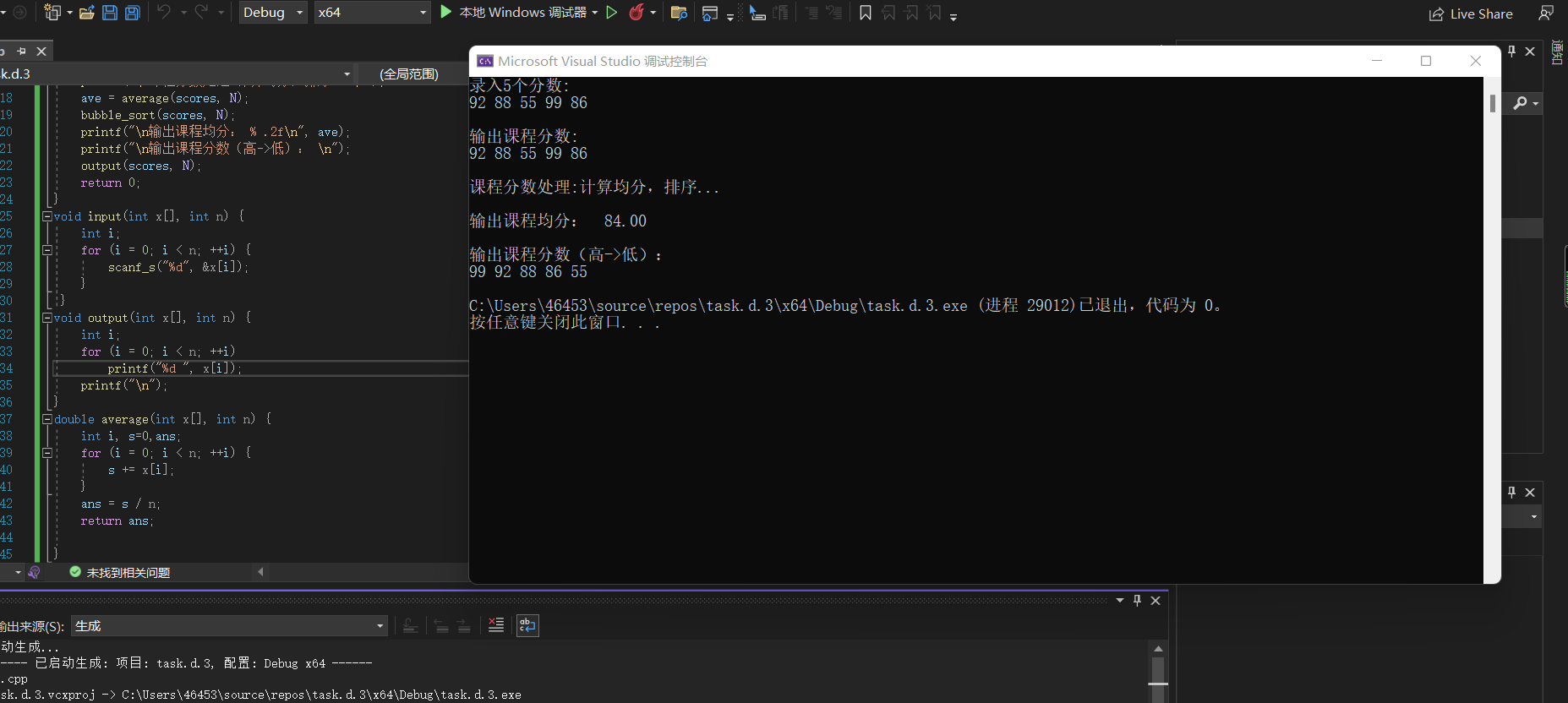
Task: Open the x64 platform dropdown
Action: click(x=372, y=13)
